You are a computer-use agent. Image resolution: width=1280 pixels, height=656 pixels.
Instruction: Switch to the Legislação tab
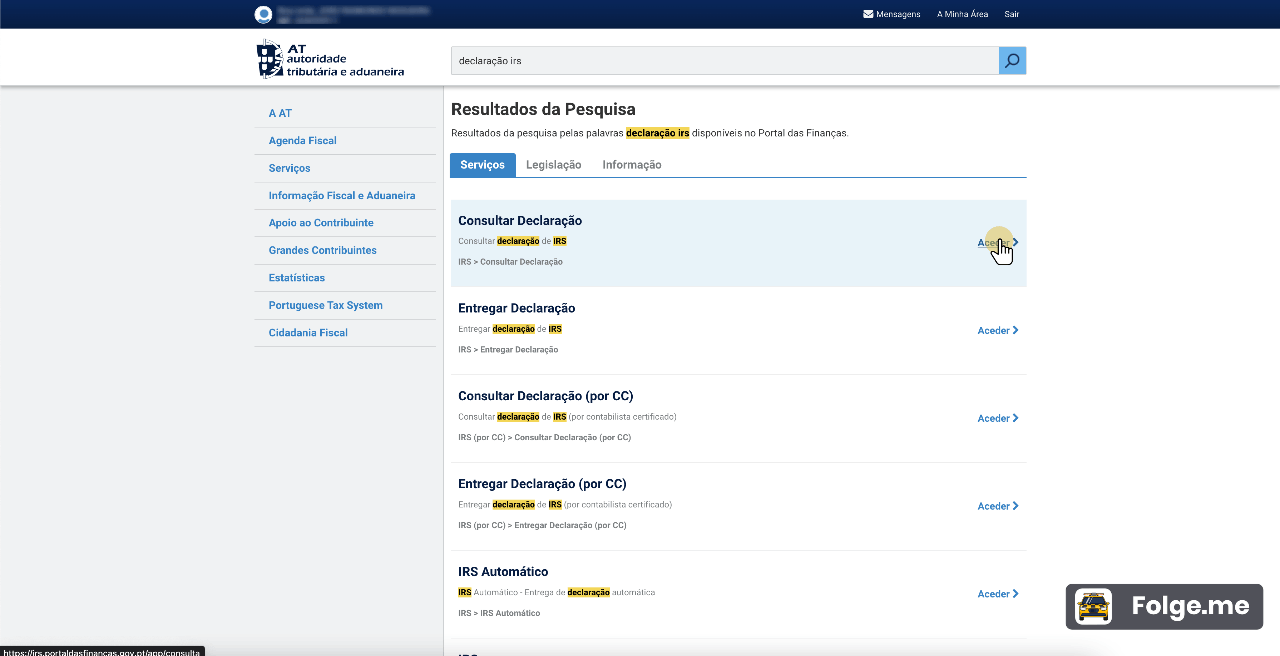pos(553,165)
